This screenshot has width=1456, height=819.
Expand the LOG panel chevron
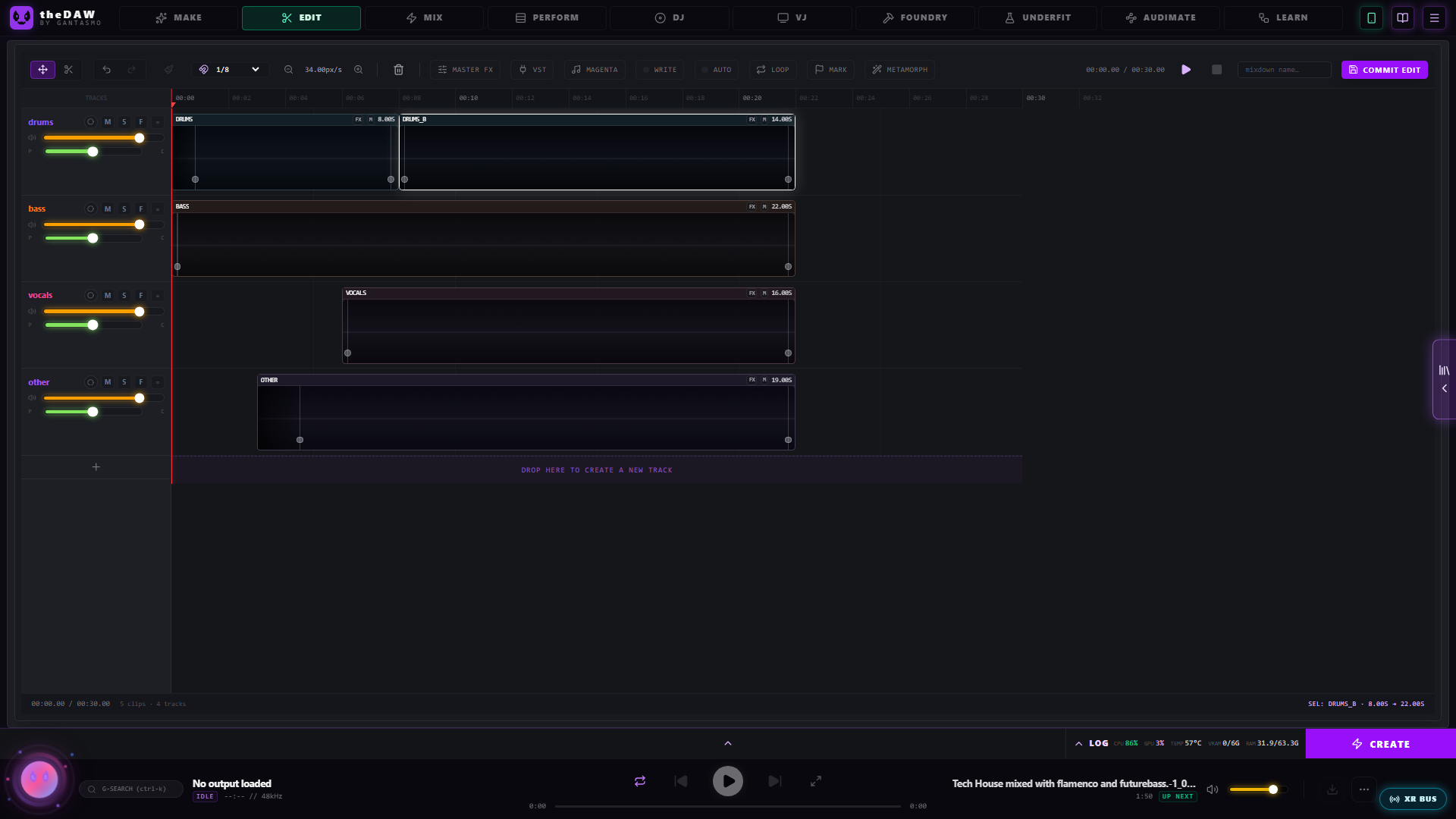pos(1079,744)
